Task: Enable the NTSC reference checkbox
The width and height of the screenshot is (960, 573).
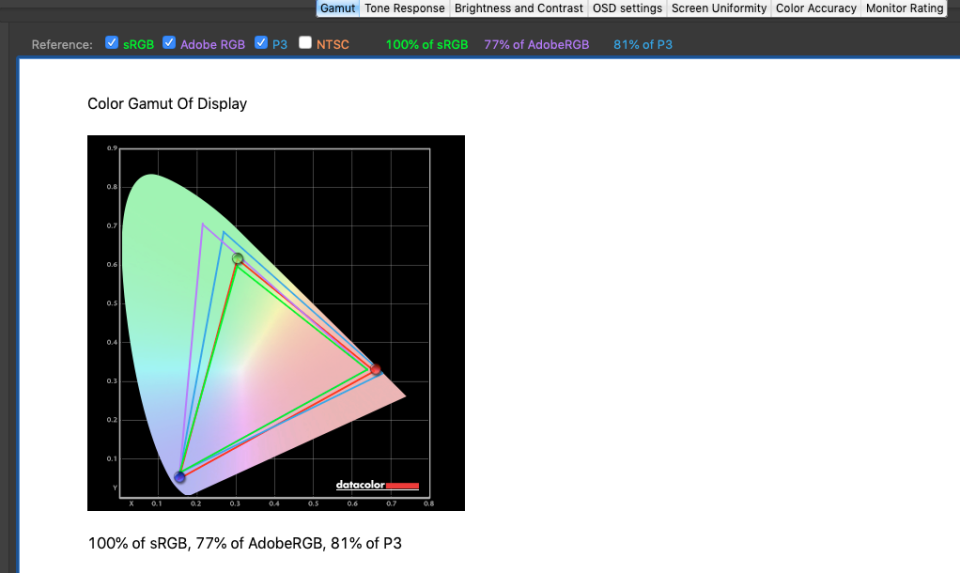Action: click(x=305, y=42)
